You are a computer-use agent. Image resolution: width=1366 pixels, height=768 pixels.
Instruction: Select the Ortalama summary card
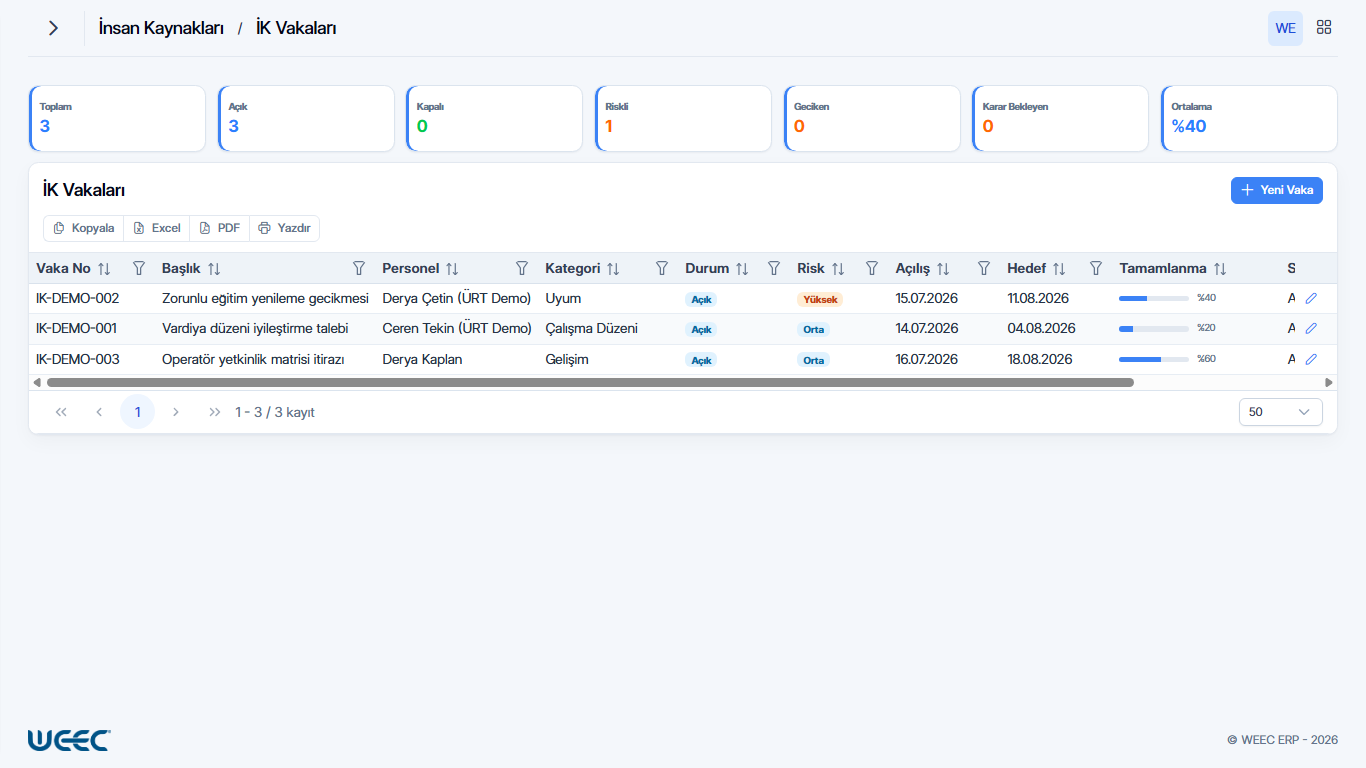coord(1249,119)
